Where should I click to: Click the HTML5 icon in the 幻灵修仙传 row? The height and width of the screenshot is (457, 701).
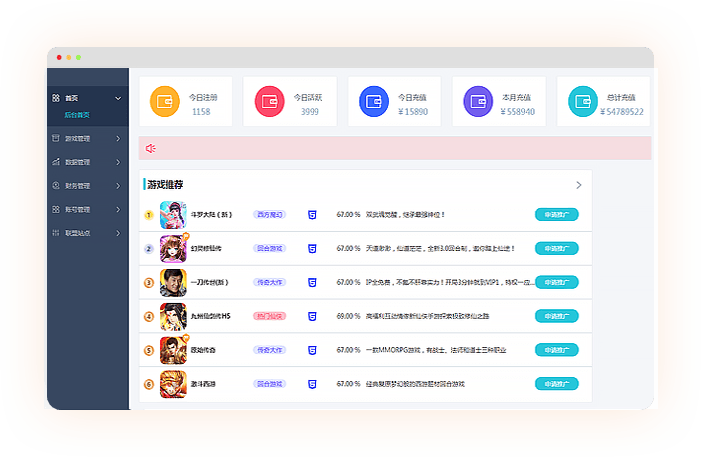point(312,249)
